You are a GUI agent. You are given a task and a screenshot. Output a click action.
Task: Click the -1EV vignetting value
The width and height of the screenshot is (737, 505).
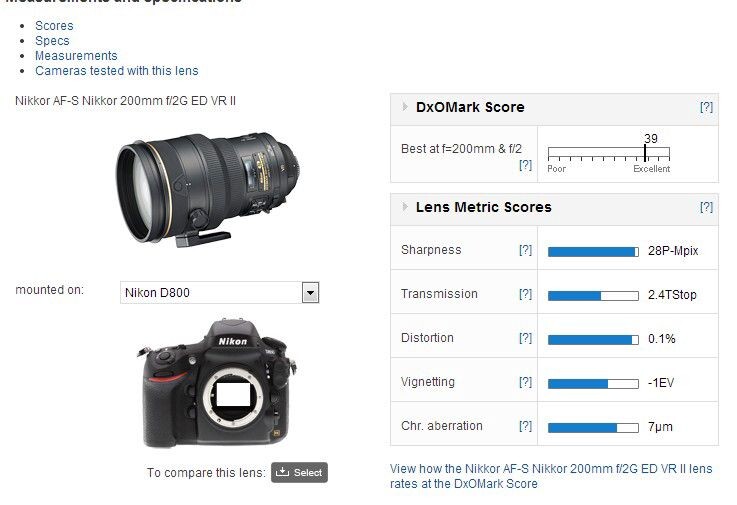point(661,383)
